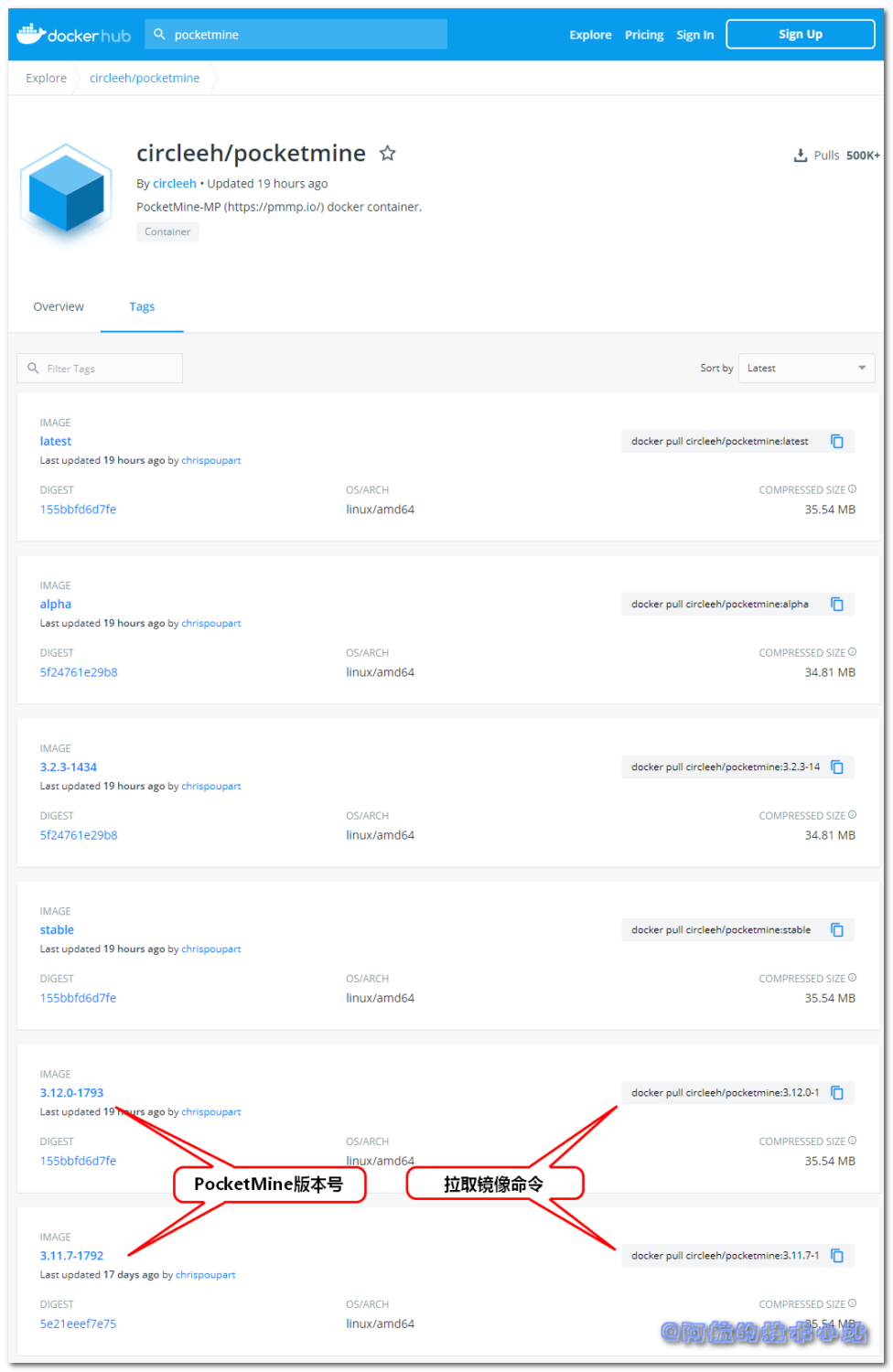Screen dimensions: 893x1372
Task: Open the circleeh publisher profile
Action: click(x=175, y=183)
